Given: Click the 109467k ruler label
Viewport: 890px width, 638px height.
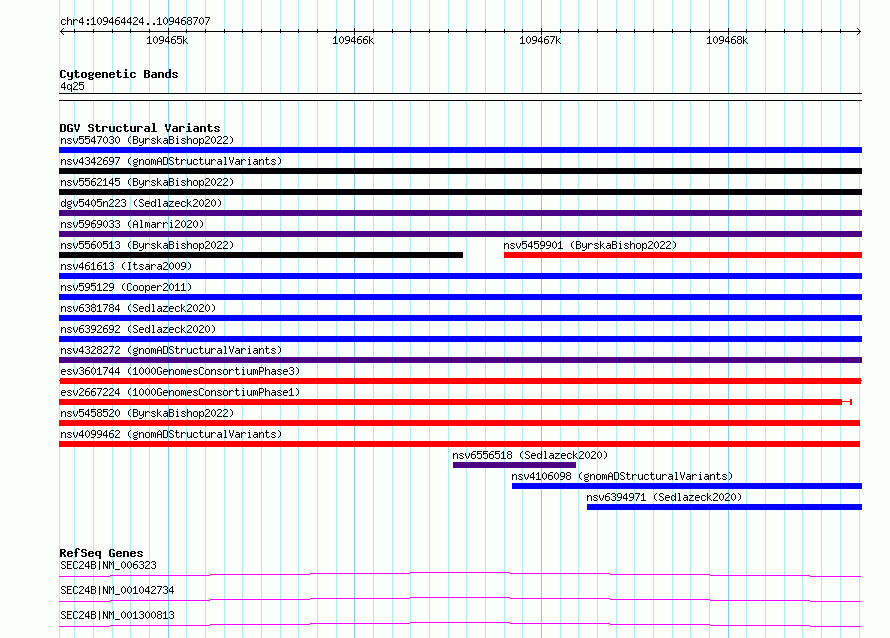Looking at the screenshot, I should click(540, 40).
